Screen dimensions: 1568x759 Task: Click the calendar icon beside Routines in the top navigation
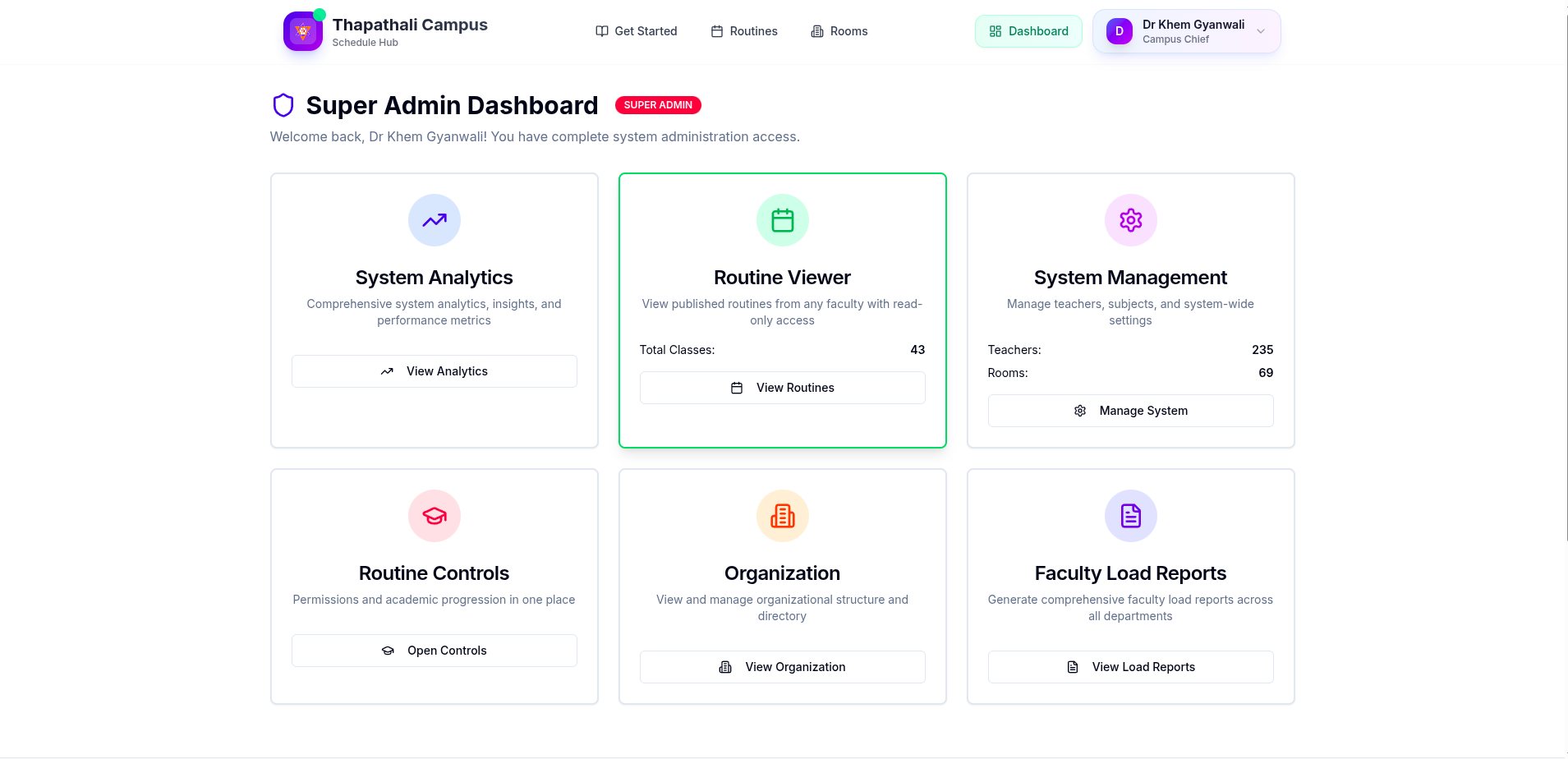[x=717, y=31]
